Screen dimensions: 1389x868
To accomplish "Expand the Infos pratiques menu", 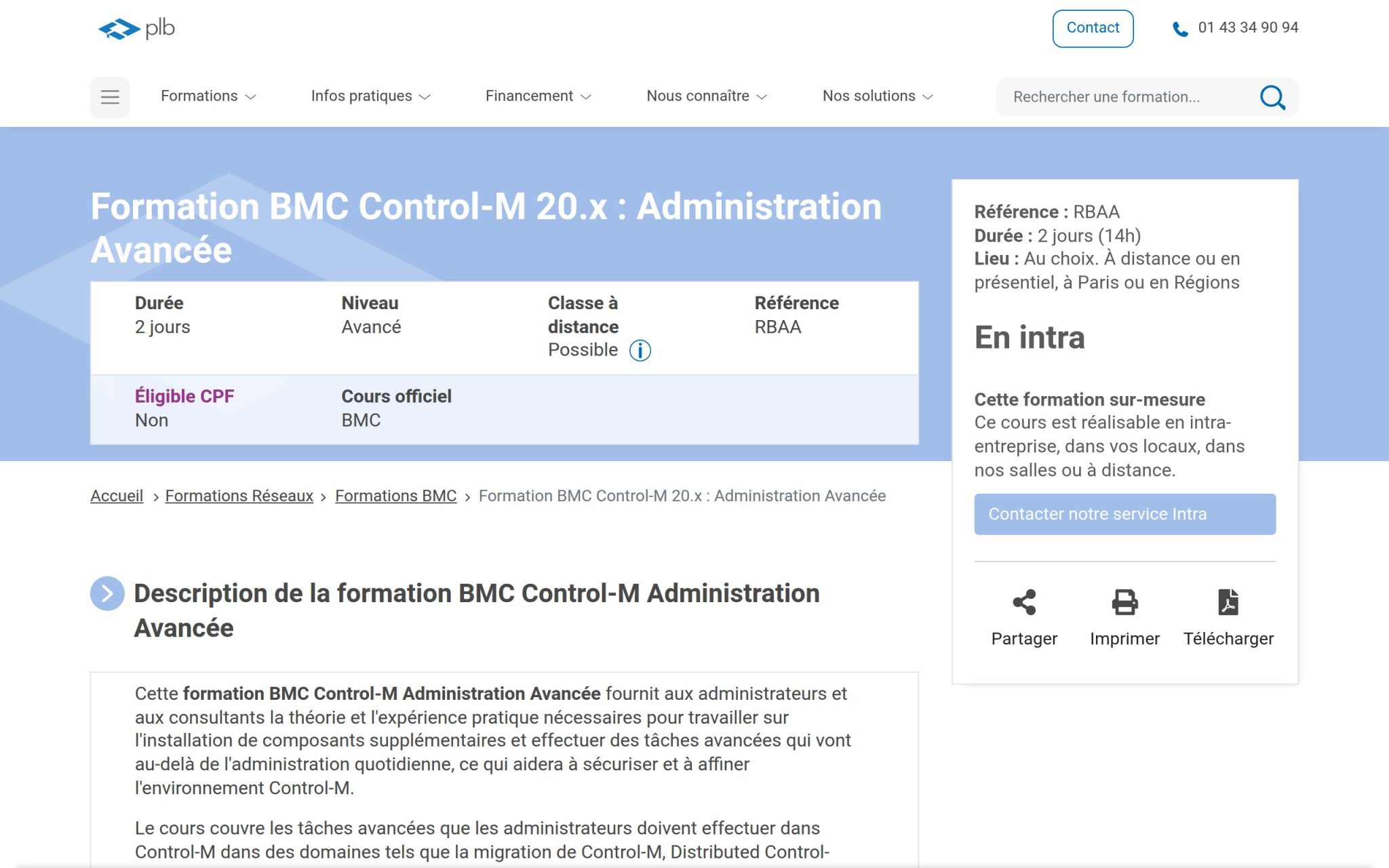I will (x=371, y=96).
